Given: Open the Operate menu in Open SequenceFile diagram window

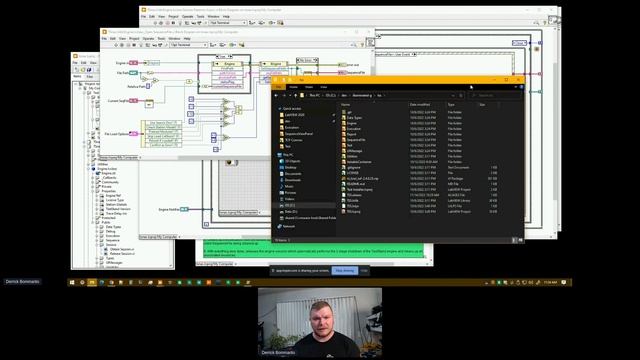Looking at the screenshot, I should coord(148,38).
